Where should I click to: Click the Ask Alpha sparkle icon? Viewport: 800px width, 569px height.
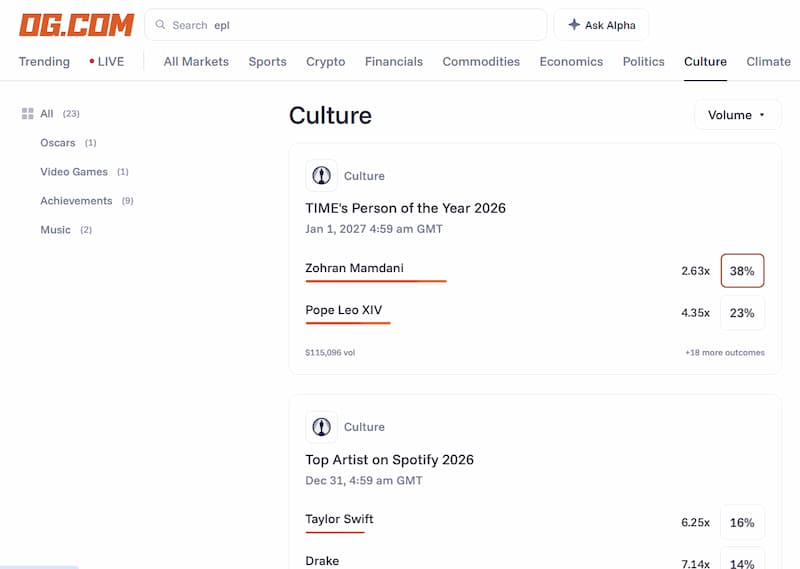574,24
